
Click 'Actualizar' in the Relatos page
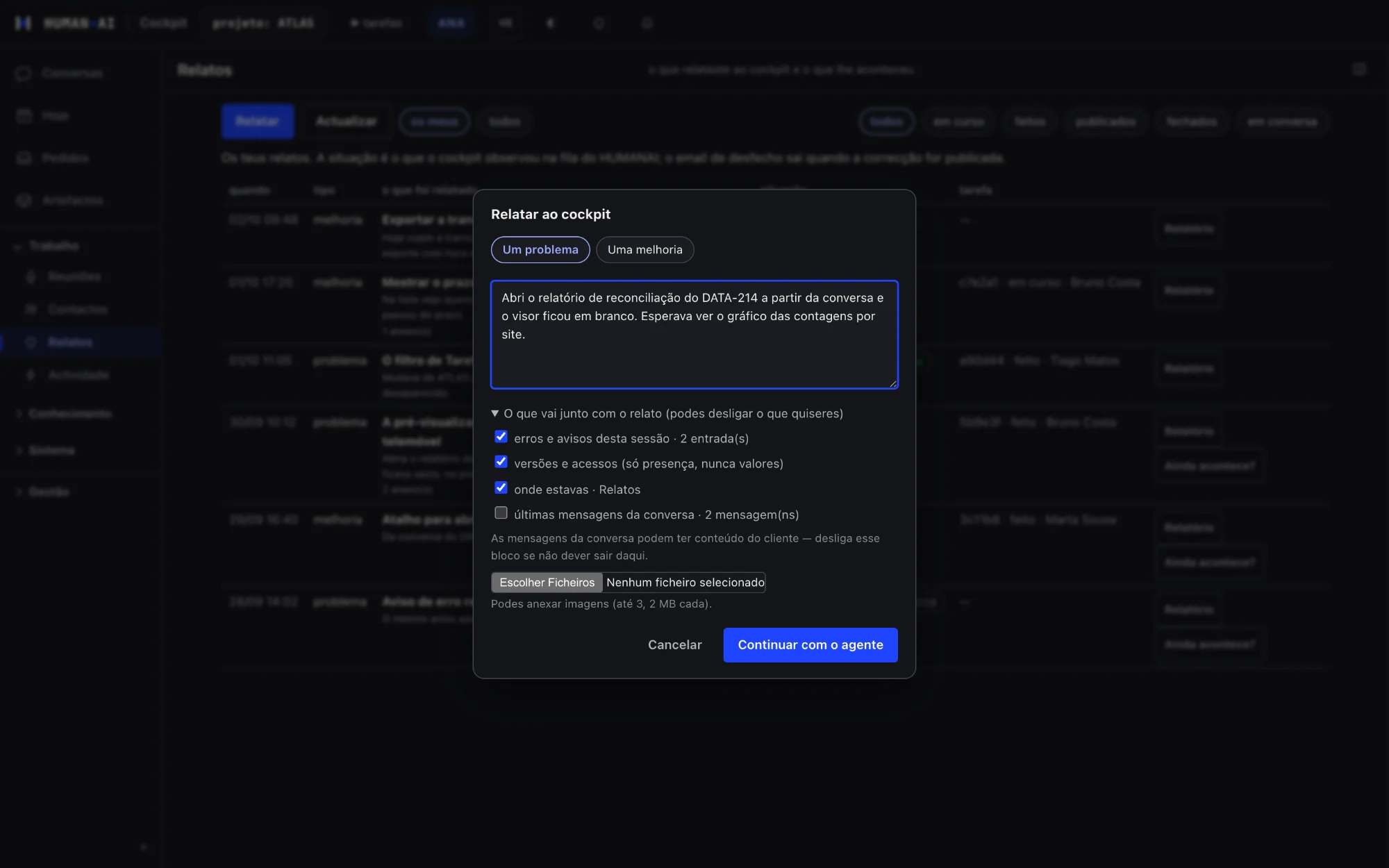click(346, 121)
